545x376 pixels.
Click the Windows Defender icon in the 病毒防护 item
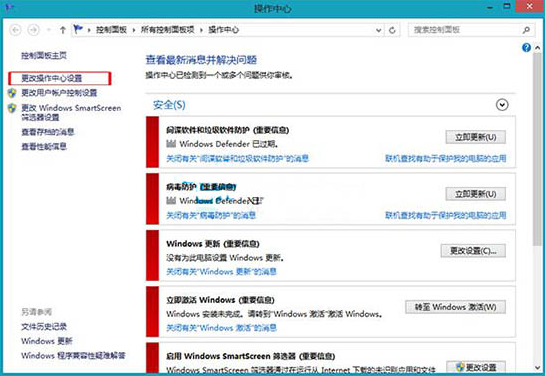171,201
